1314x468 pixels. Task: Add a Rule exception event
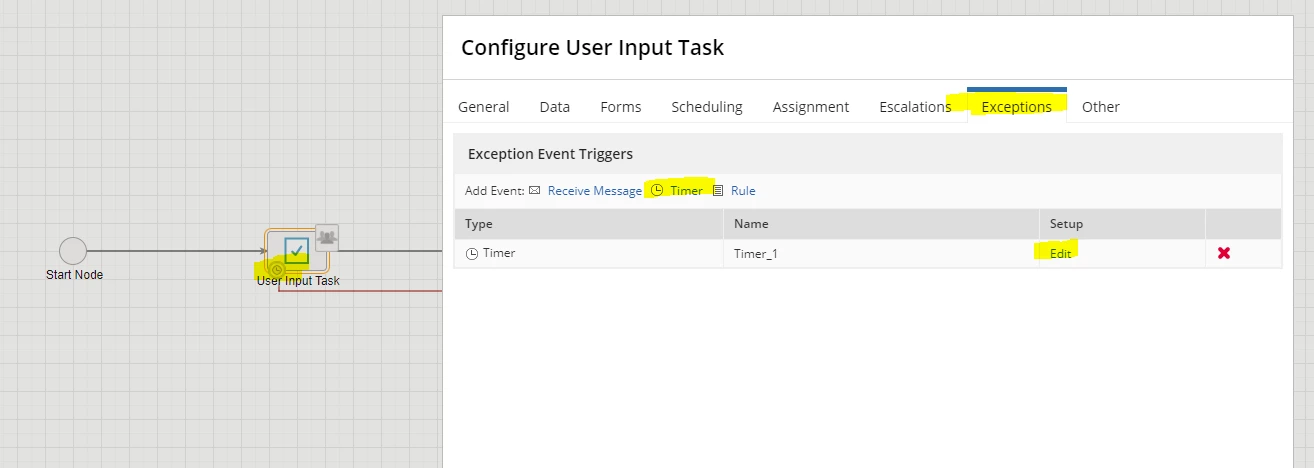(x=743, y=191)
